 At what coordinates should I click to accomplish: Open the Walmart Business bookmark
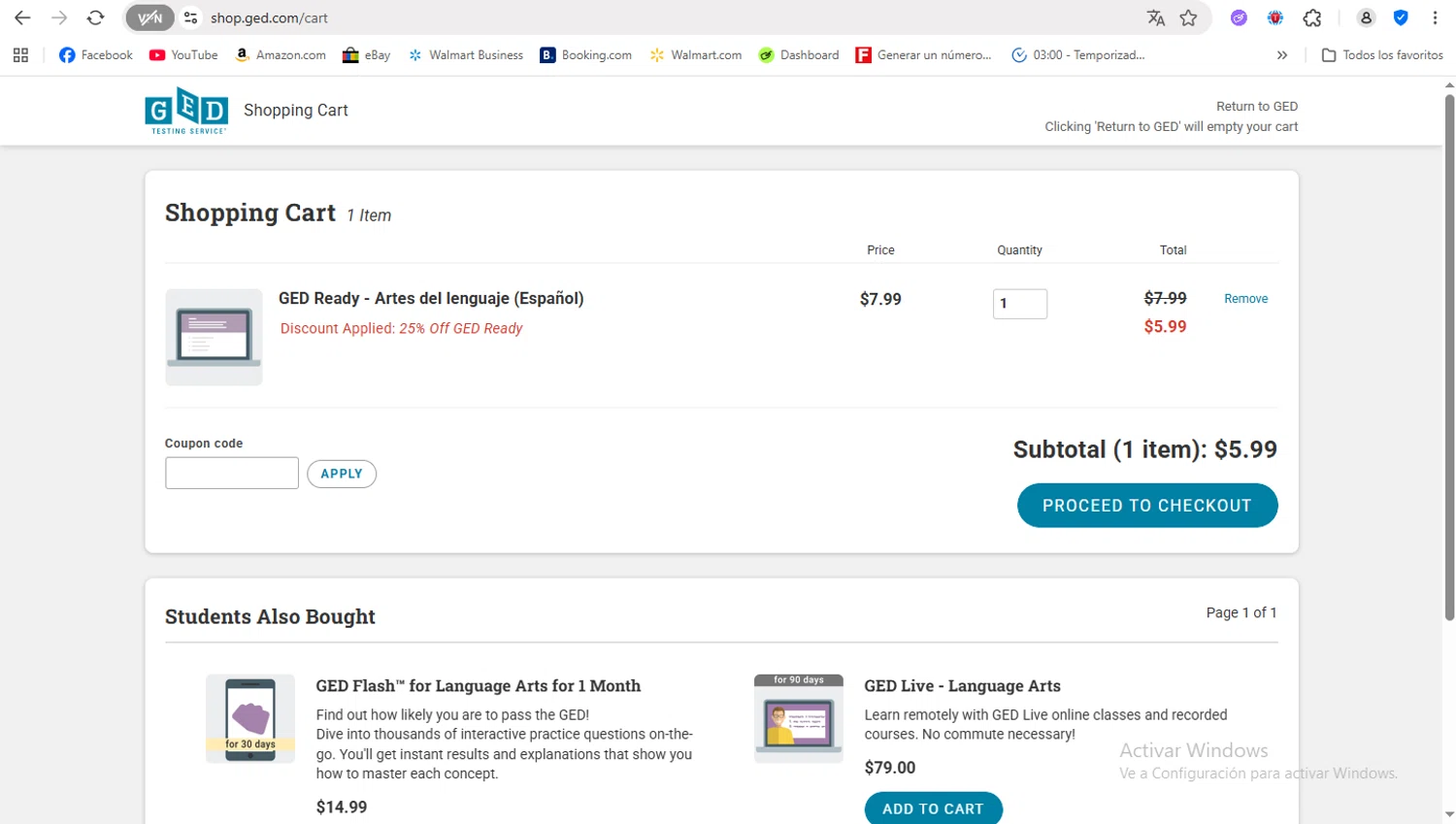pos(465,55)
